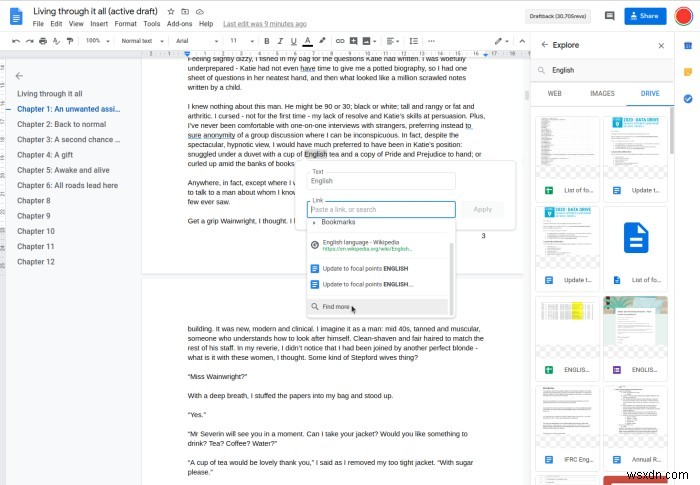This screenshot has height=485, width=700.
Task: Open the Keep notes side panel icon
Action: [x=688, y=72]
